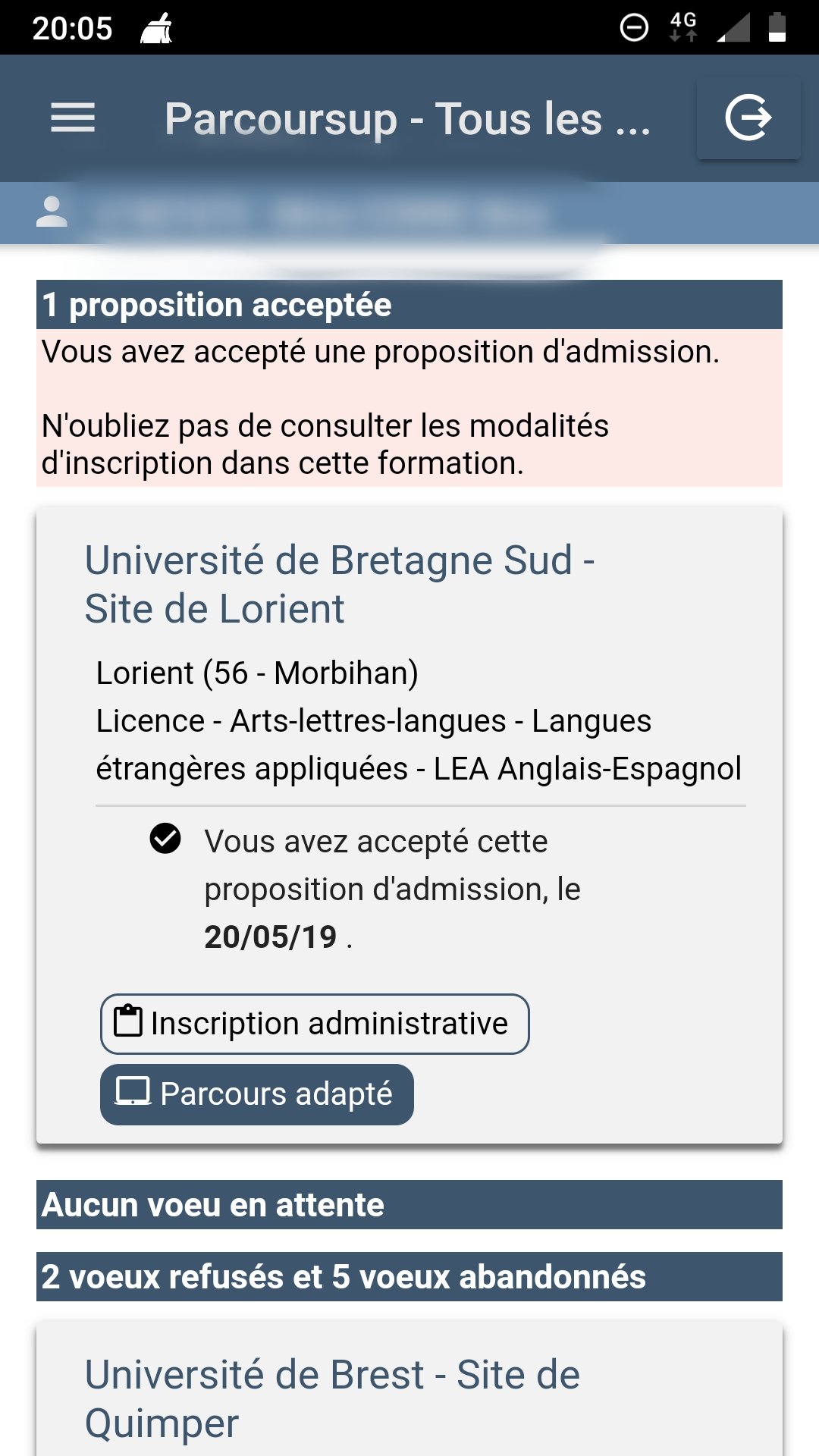Expand '2 voeux refusés et 5 voeux abandonnés'

[x=409, y=1276]
